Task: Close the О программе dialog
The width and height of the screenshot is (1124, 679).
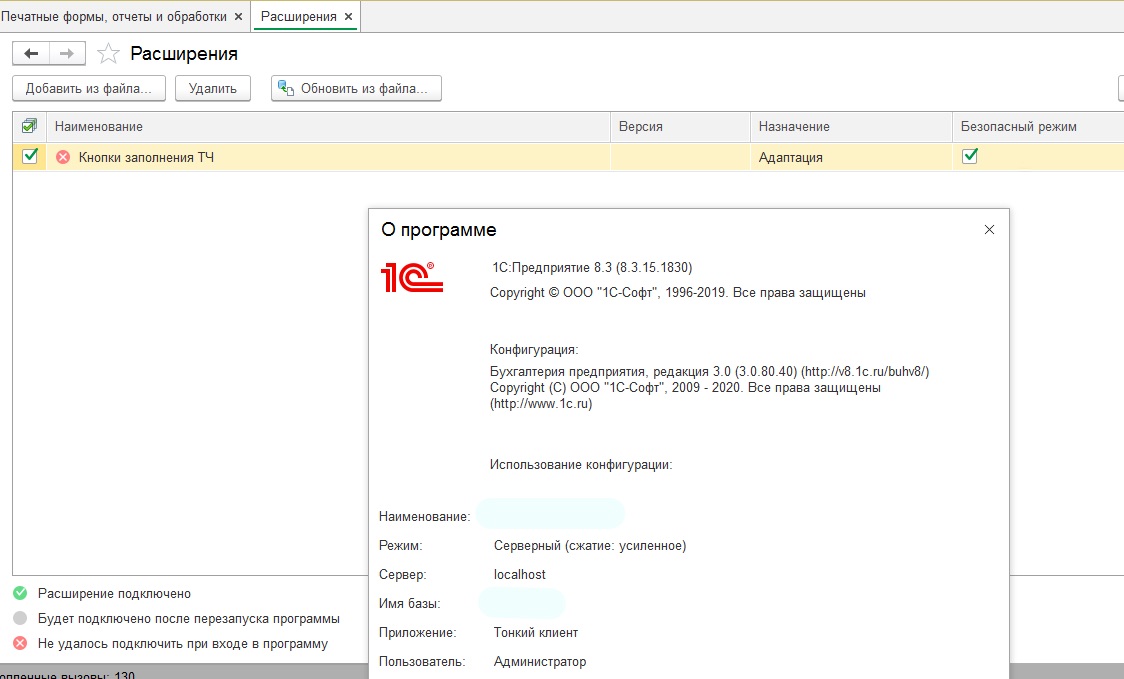Action: point(989,229)
